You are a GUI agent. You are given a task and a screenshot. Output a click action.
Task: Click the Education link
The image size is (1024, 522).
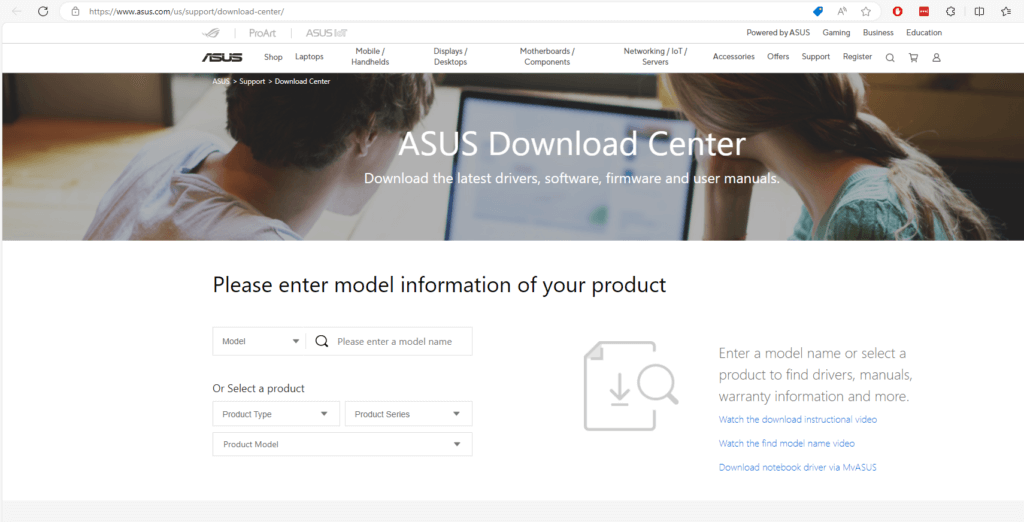(923, 33)
